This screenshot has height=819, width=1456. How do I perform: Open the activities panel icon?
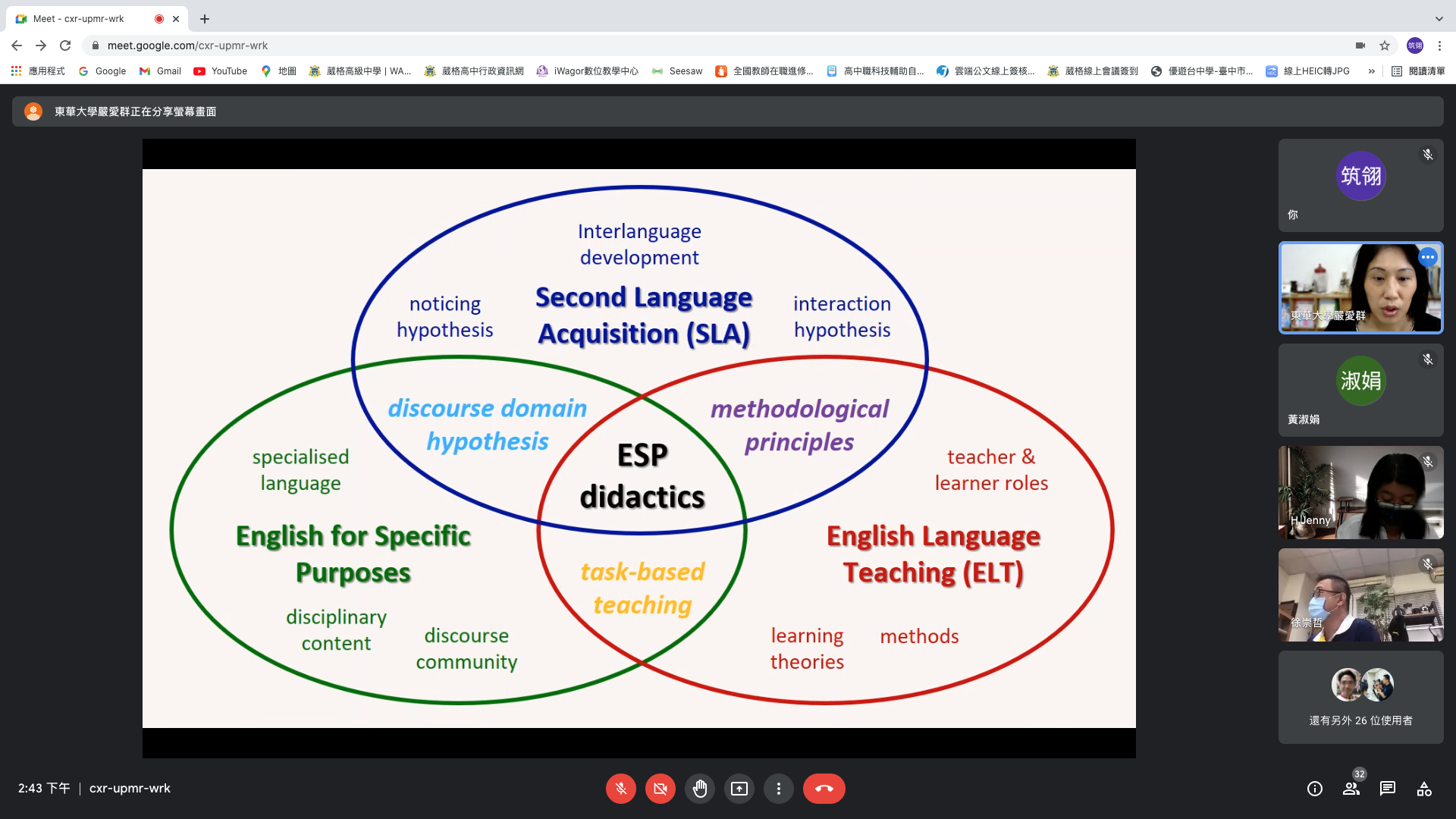(1423, 789)
